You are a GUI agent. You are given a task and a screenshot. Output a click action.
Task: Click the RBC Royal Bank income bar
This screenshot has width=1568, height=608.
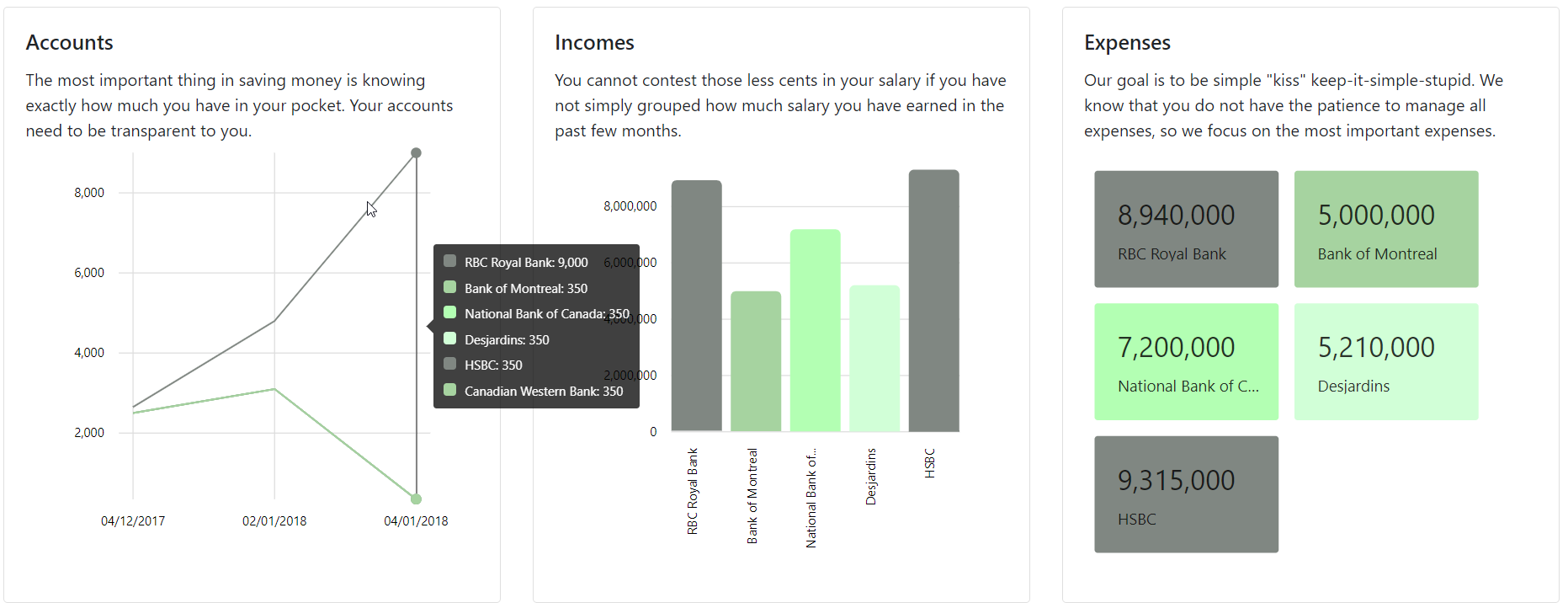(696, 306)
